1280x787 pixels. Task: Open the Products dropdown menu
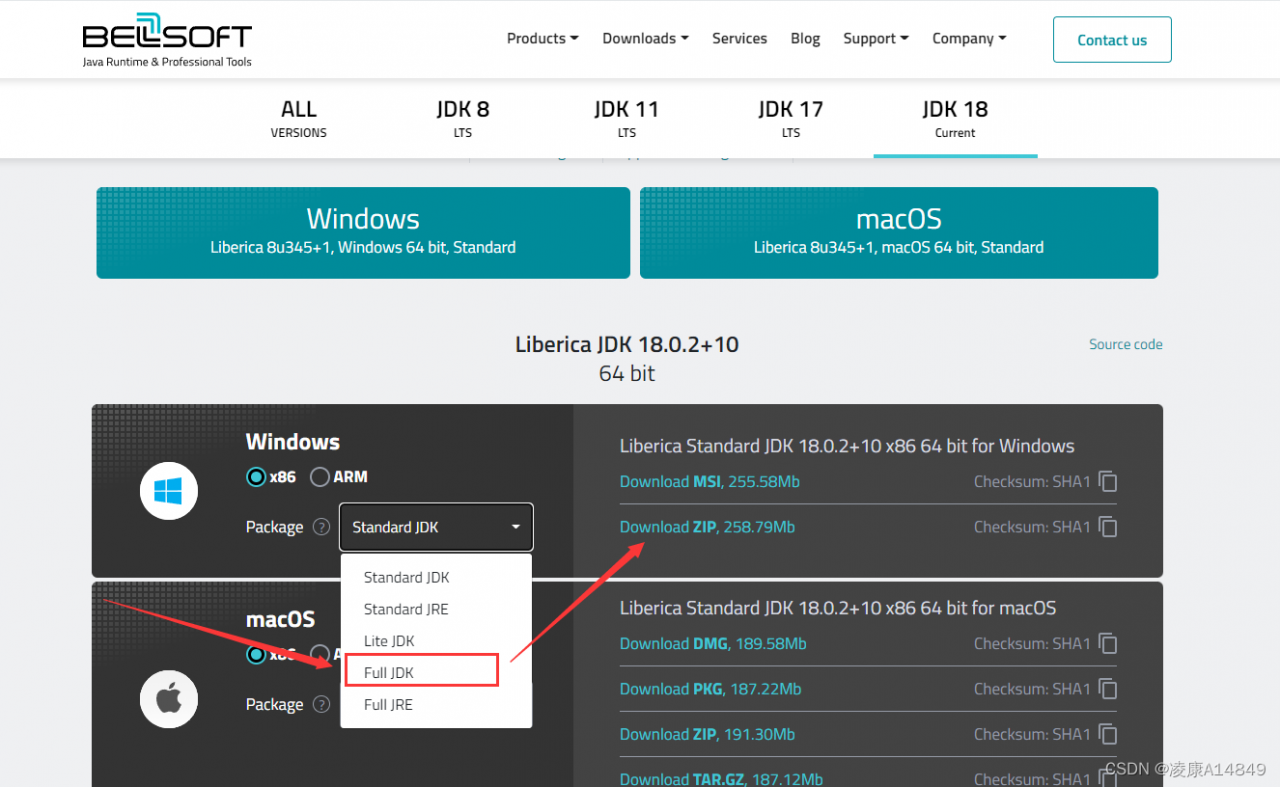coord(542,38)
